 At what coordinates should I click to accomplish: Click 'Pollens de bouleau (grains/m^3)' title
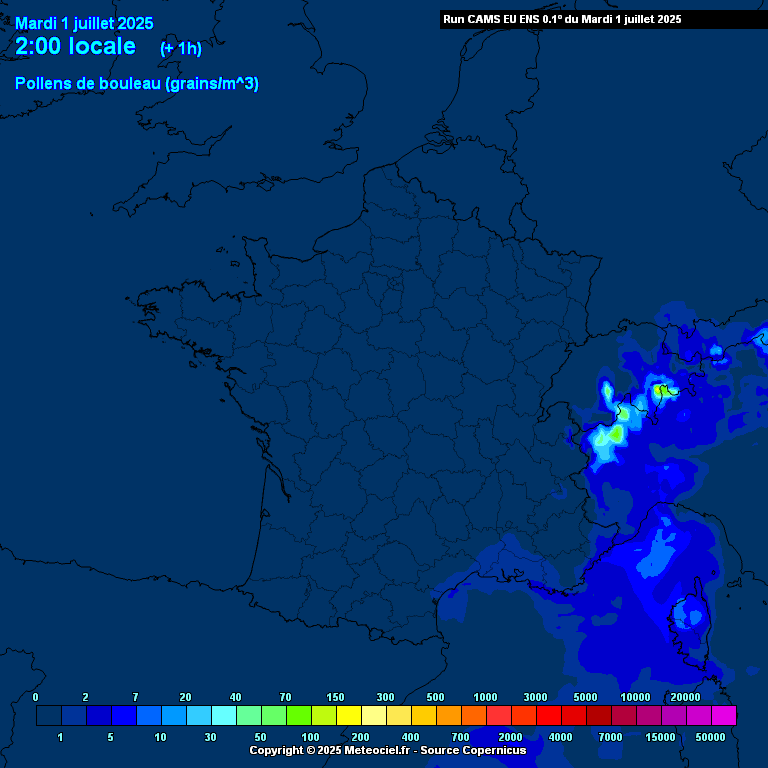click(x=137, y=83)
